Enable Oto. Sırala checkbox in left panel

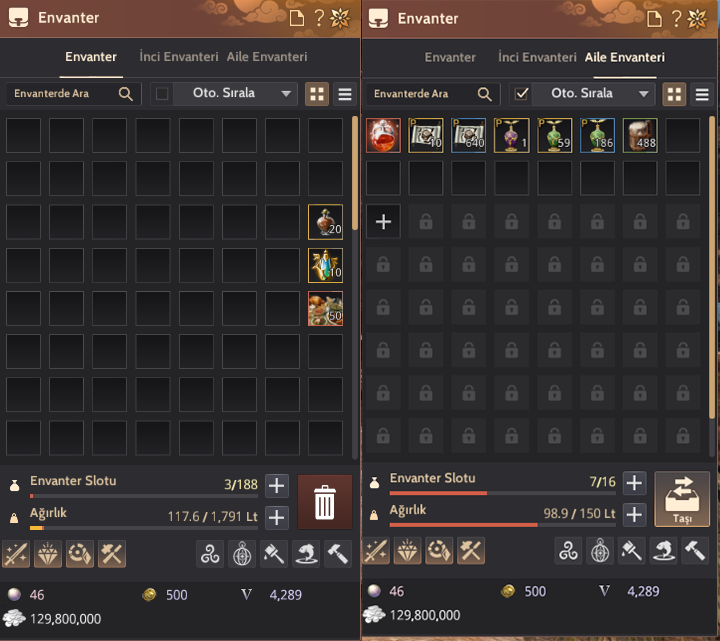[162, 94]
